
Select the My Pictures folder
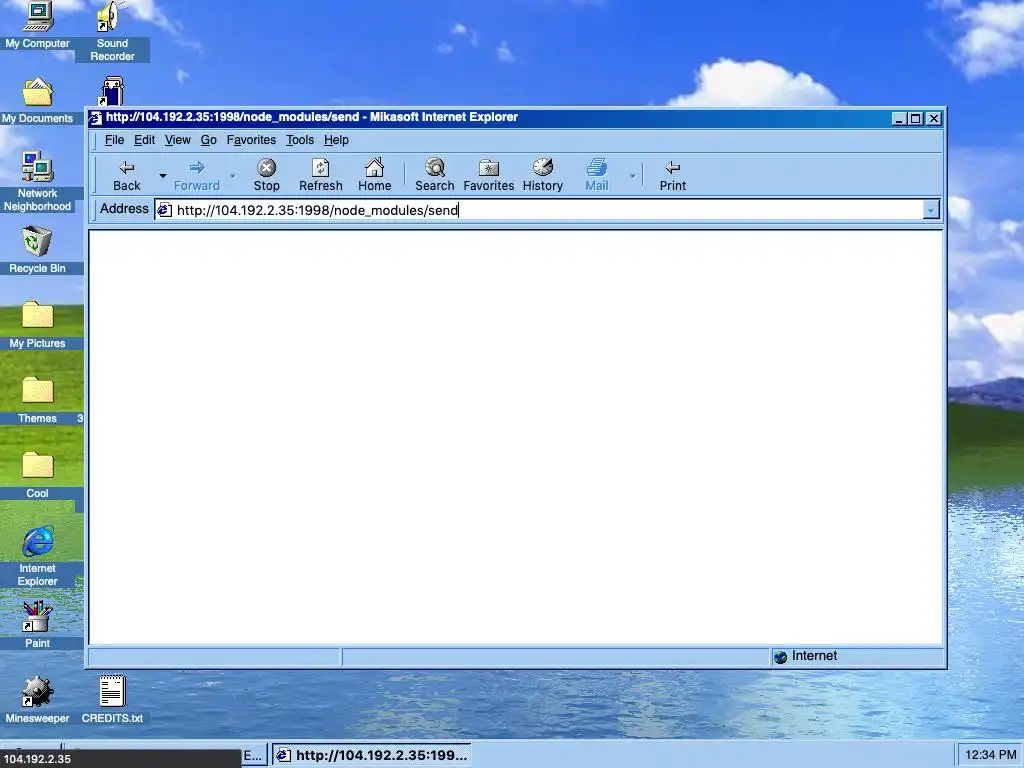tap(37, 325)
